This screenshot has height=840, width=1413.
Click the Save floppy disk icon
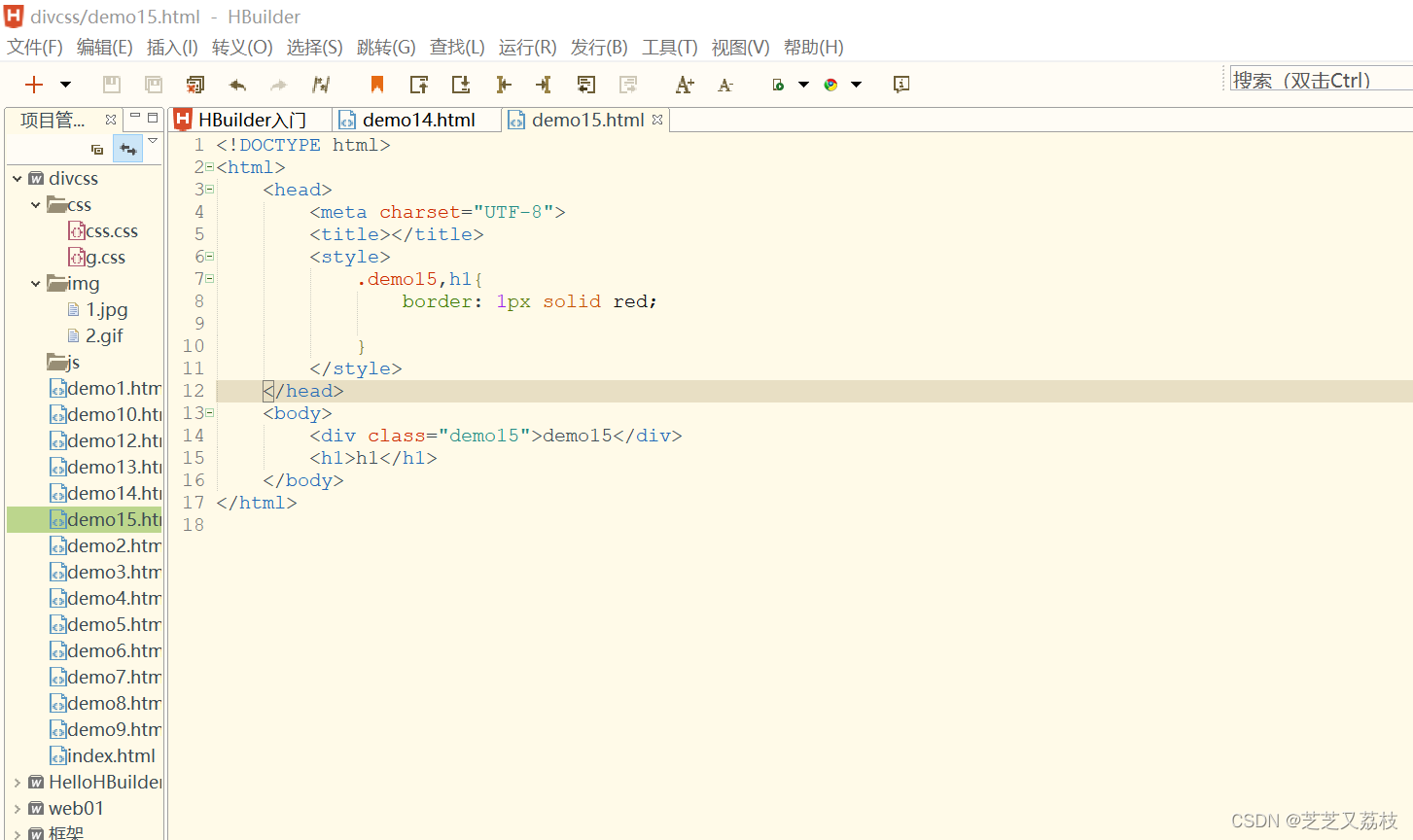(112, 85)
